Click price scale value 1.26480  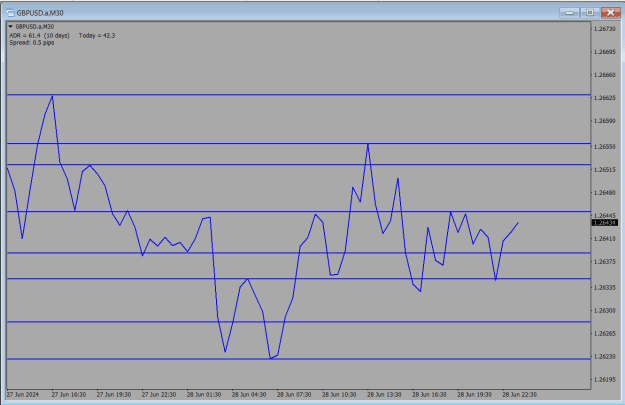(605, 193)
